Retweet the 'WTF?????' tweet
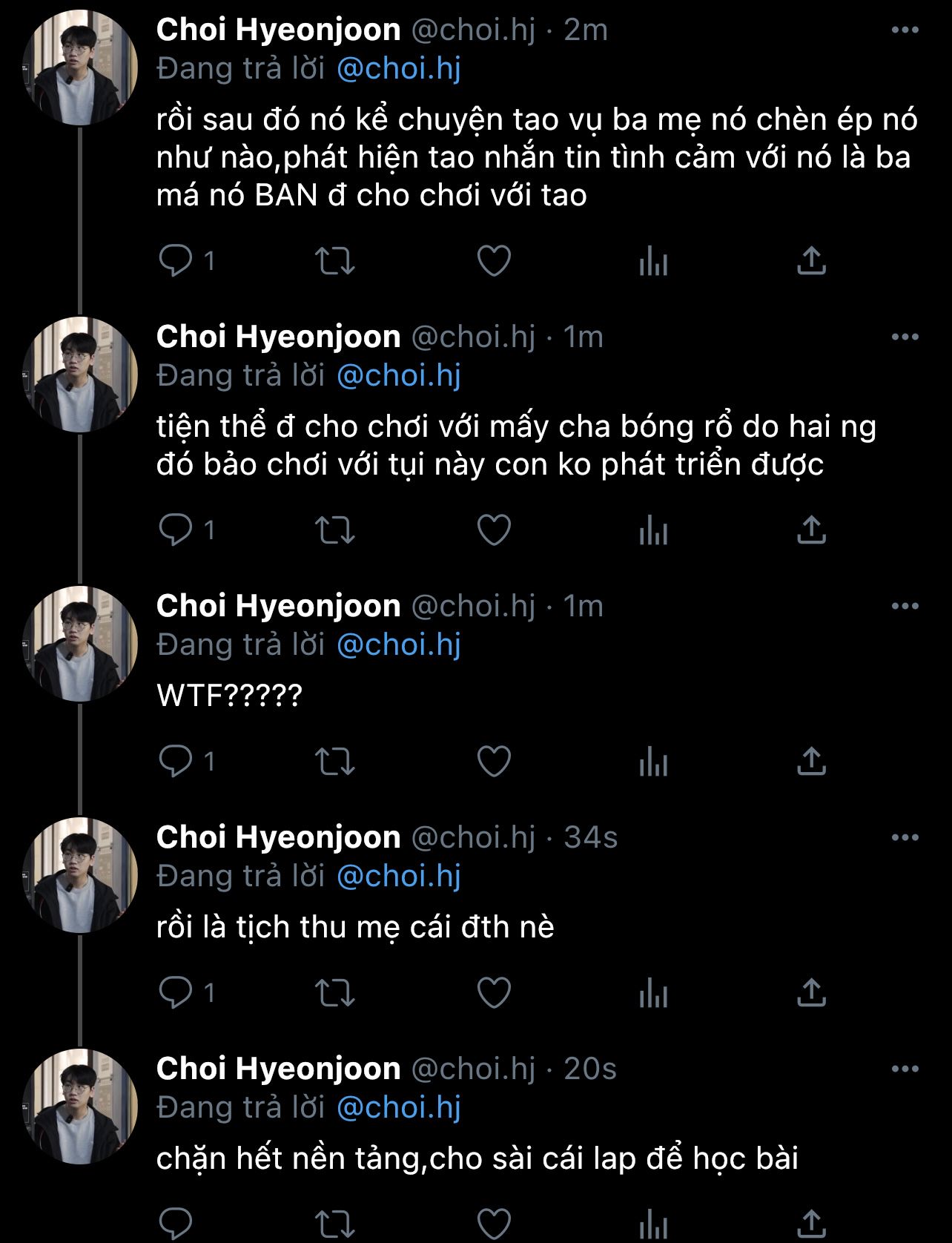This screenshot has width=952, height=1243. tap(335, 762)
